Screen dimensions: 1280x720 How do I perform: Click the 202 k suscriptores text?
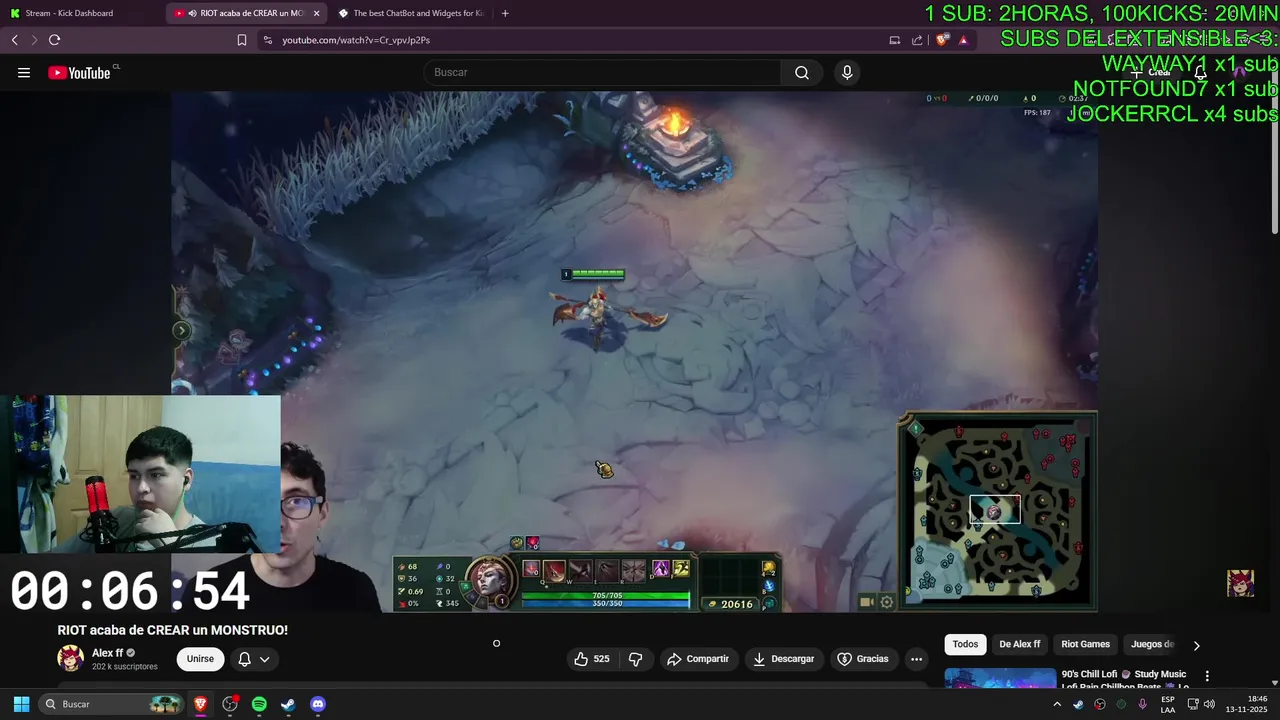125,666
